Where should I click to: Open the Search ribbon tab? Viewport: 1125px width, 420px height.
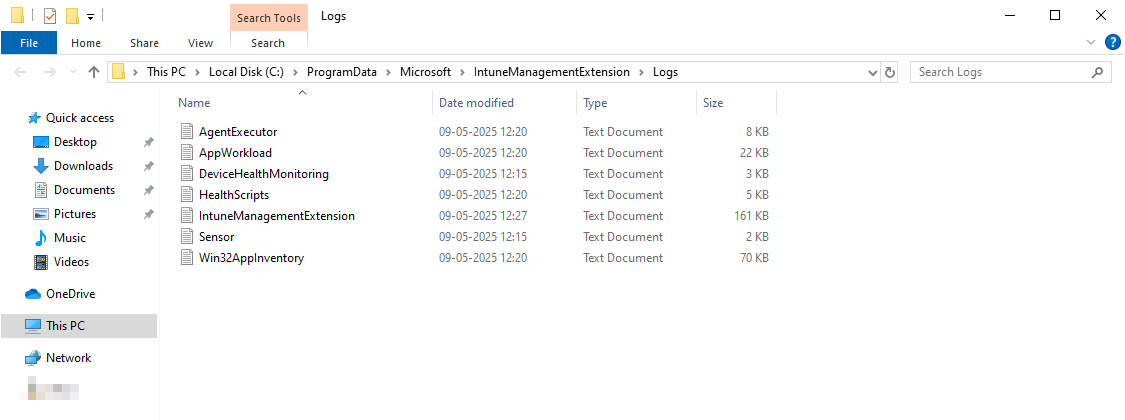[x=268, y=43]
